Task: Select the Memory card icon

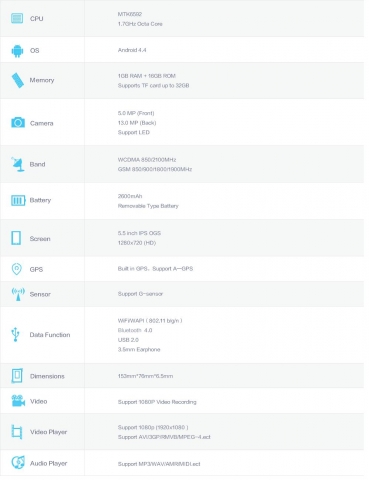Action: coord(18,80)
